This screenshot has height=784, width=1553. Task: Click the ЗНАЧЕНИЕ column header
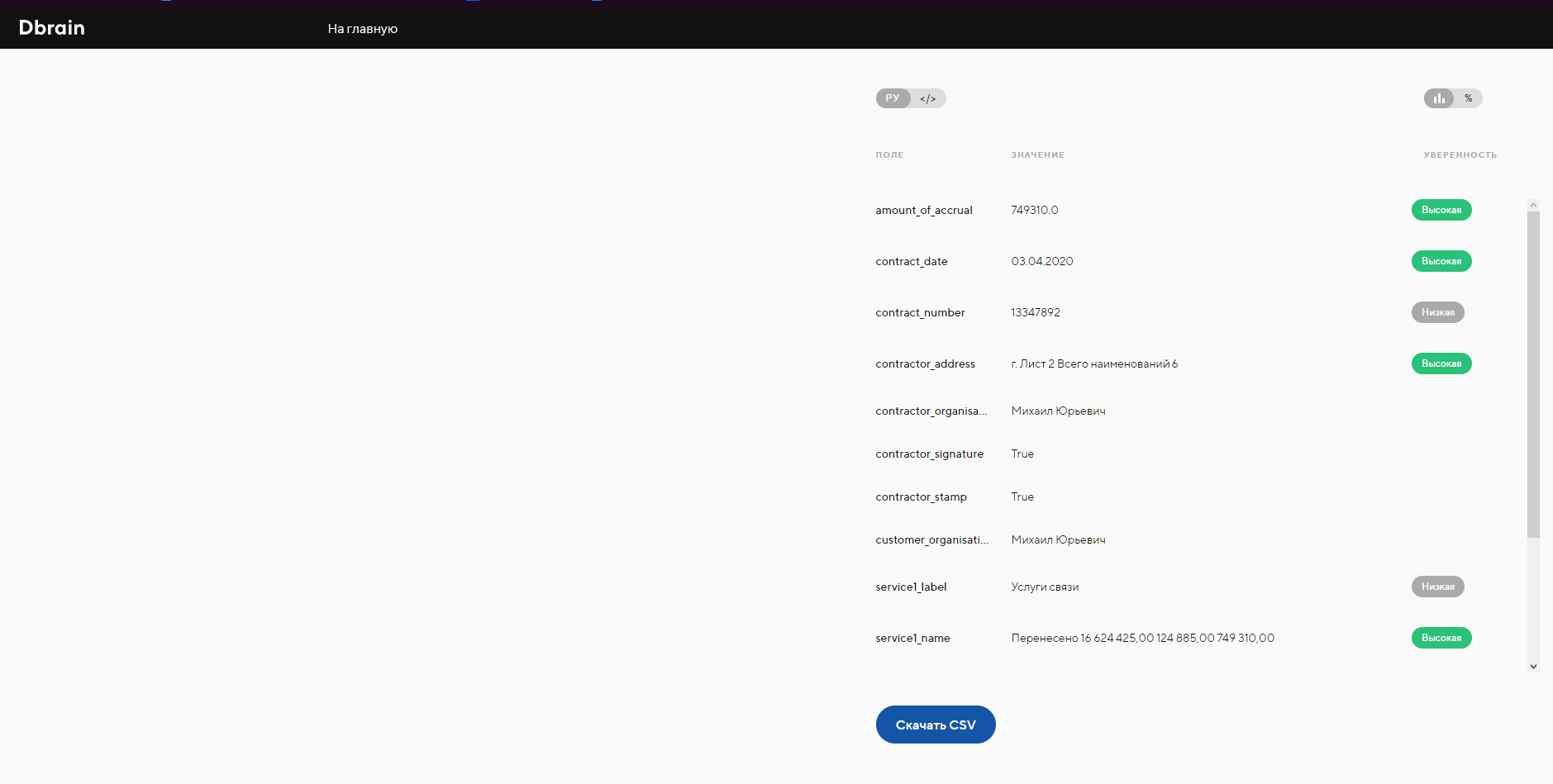1037,155
